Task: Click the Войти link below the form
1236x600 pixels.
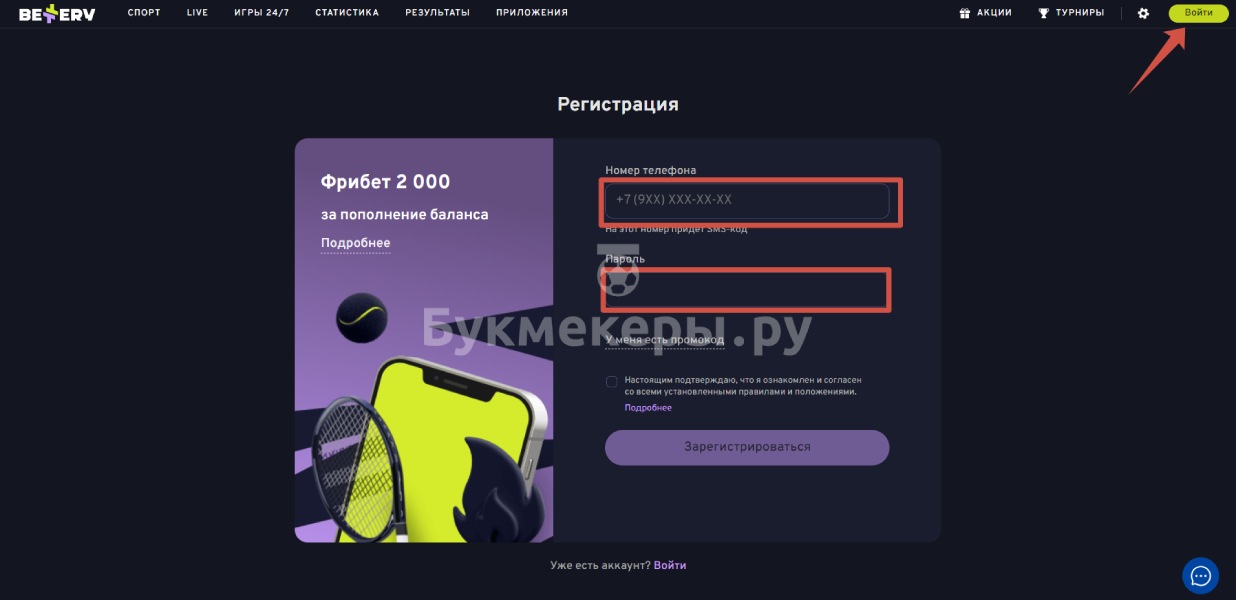Action: pos(670,565)
